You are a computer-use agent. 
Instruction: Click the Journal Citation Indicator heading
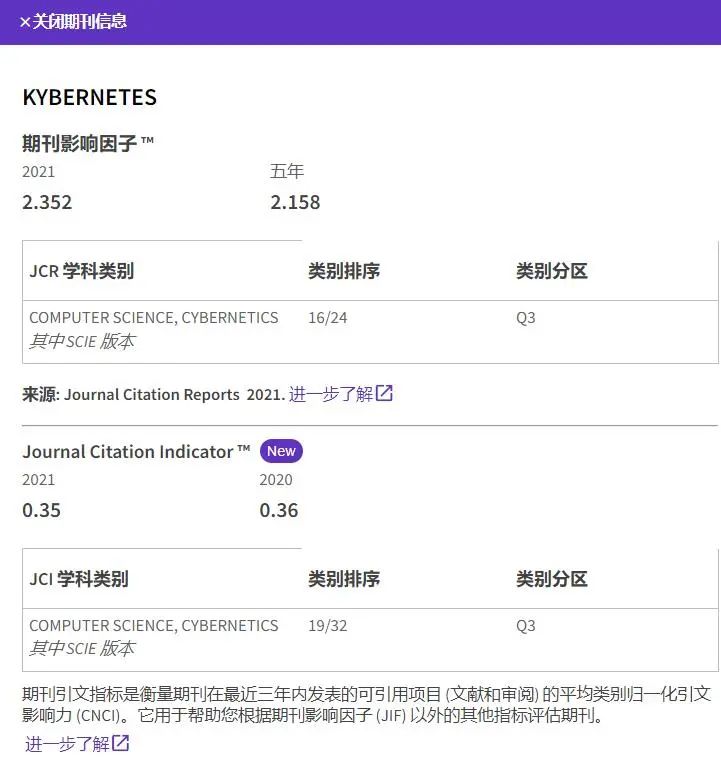tap(136, 451)
